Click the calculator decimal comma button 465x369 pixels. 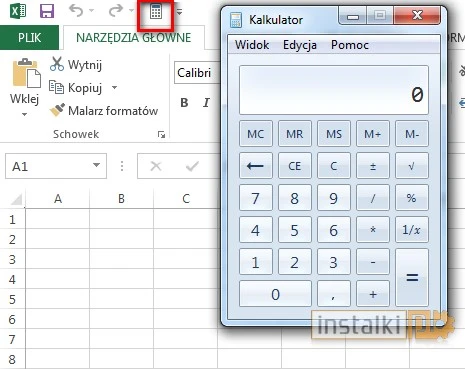[334, 294]
